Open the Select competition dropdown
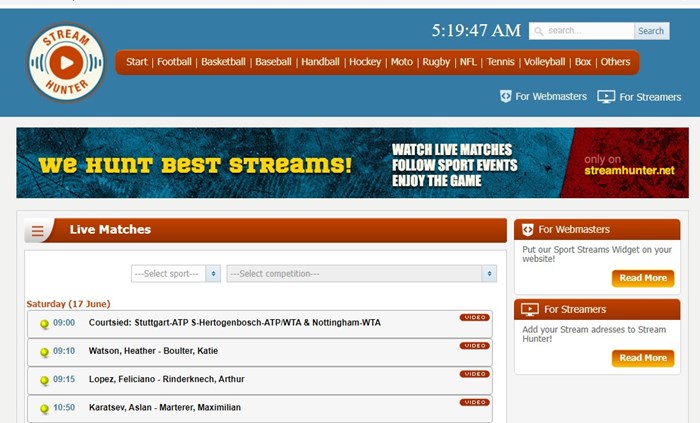The width and height of the screenshot is (700, 423). coord(362,274)
